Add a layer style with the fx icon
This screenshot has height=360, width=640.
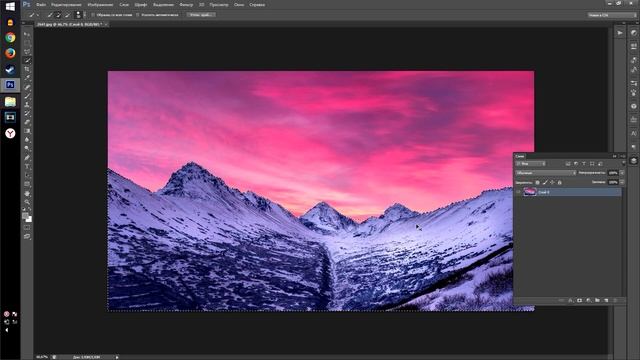pos(570,300)
